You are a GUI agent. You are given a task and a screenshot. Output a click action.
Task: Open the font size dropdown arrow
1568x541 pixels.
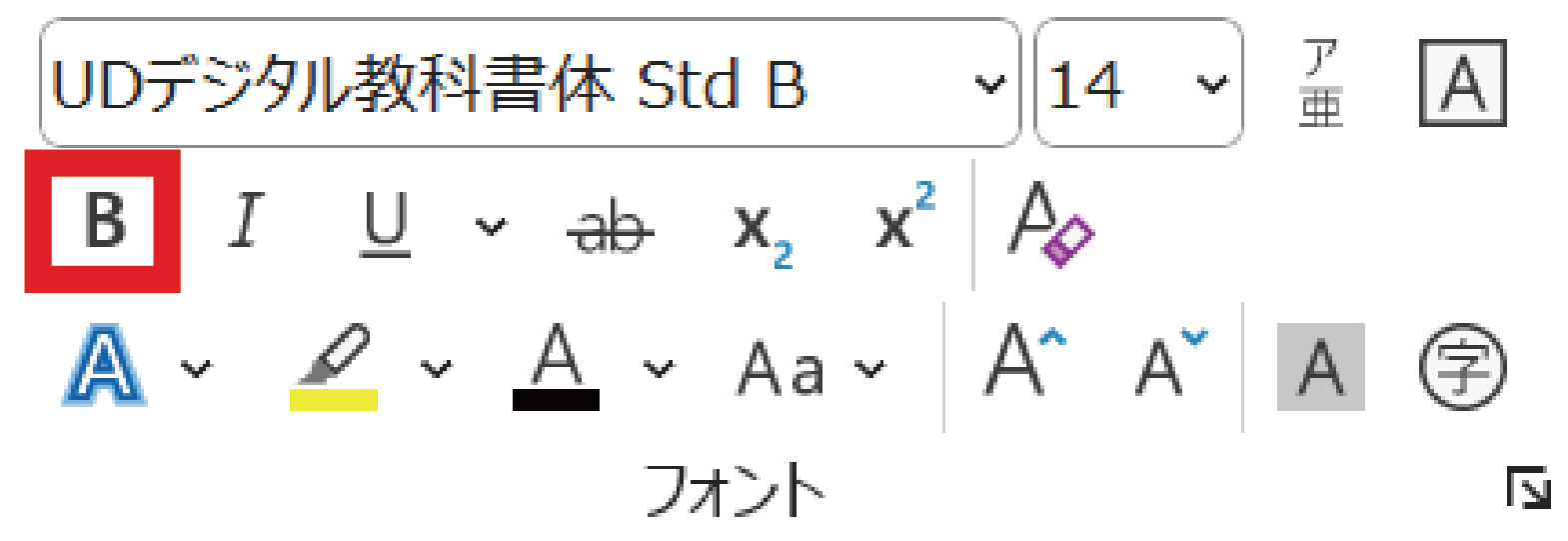point(1211,84)
